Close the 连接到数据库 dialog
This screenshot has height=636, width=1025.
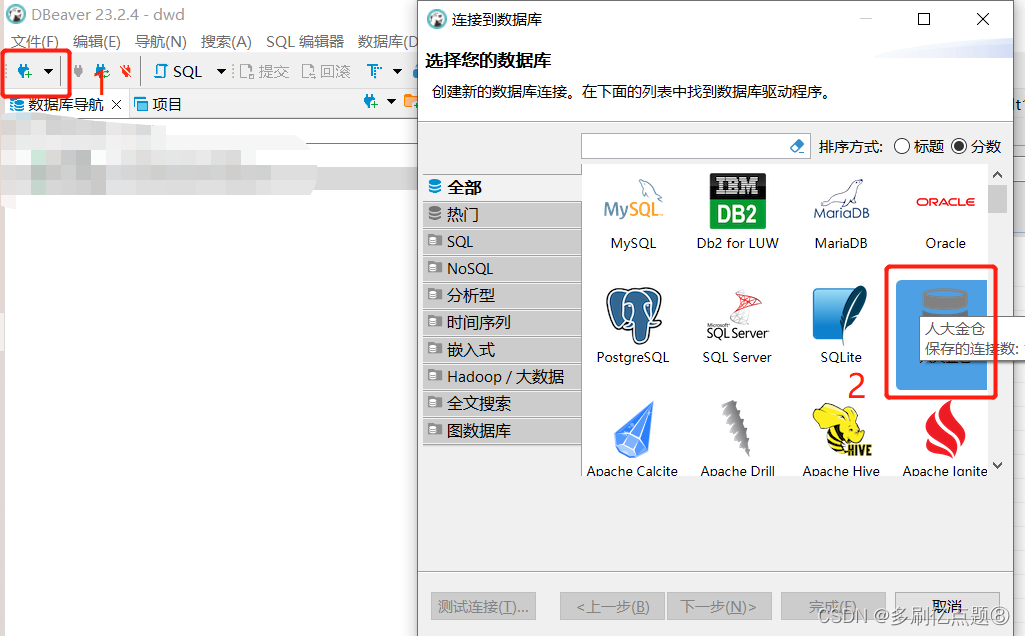pyautogui.click(x=983, y=19)
